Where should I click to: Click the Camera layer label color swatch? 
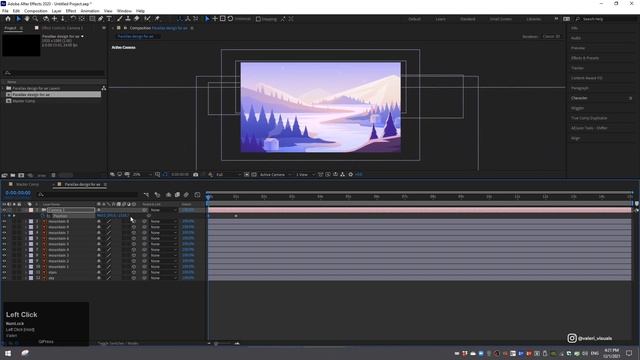pos(31,210)
